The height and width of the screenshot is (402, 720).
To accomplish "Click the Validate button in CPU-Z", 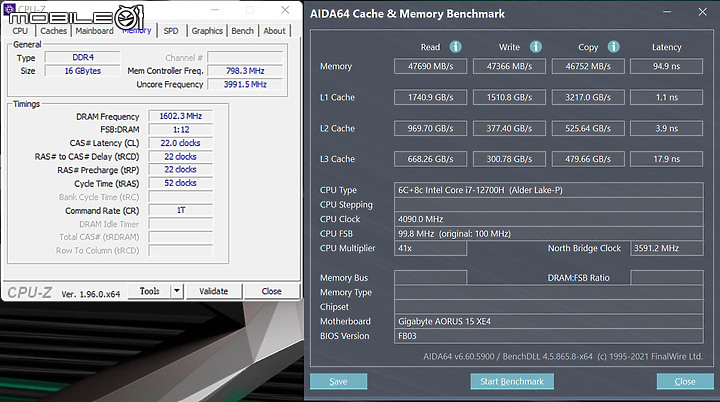I will (214, 291).
